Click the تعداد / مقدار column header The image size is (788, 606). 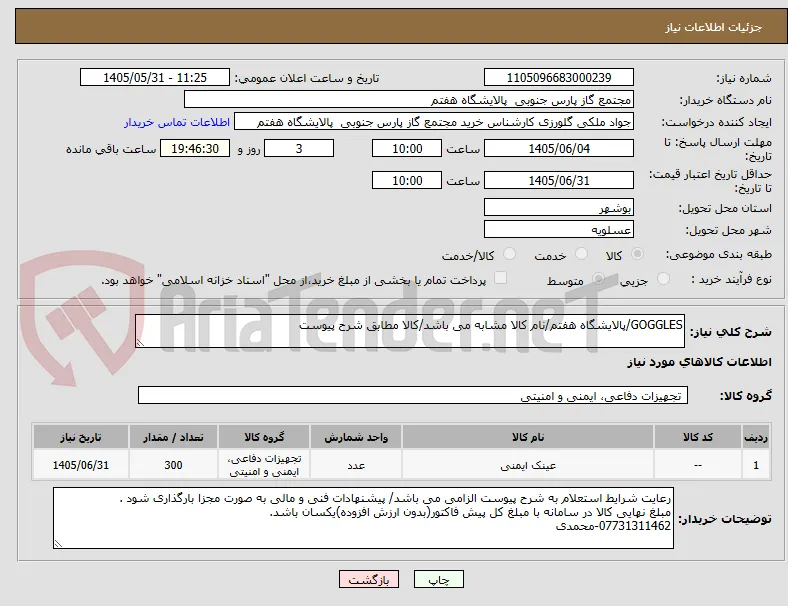point(173,437)
